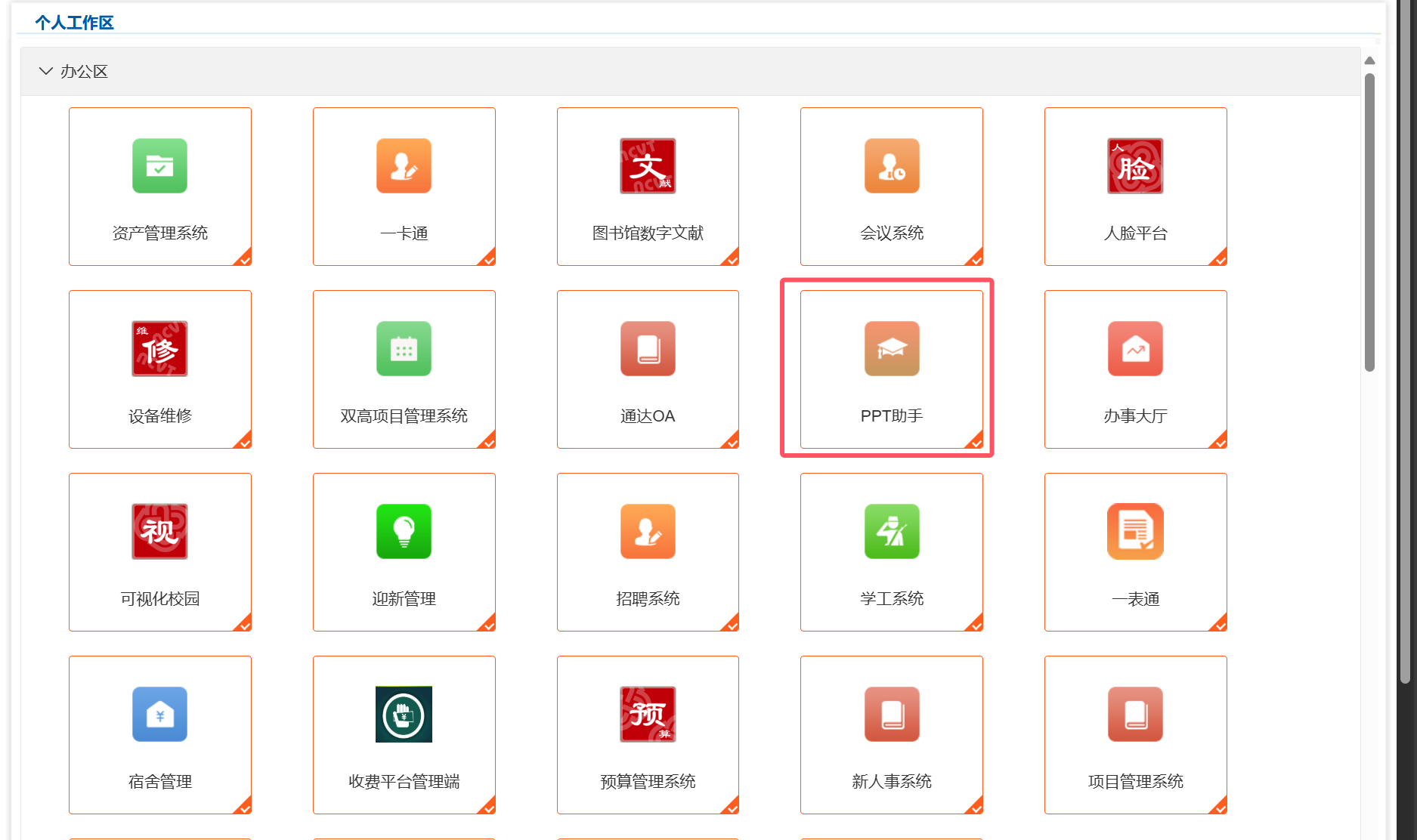Image resolution: width=1417 pixels, height=840 pixels.
Task: Launch the 设备维修 repair icon
Action: 159,349
